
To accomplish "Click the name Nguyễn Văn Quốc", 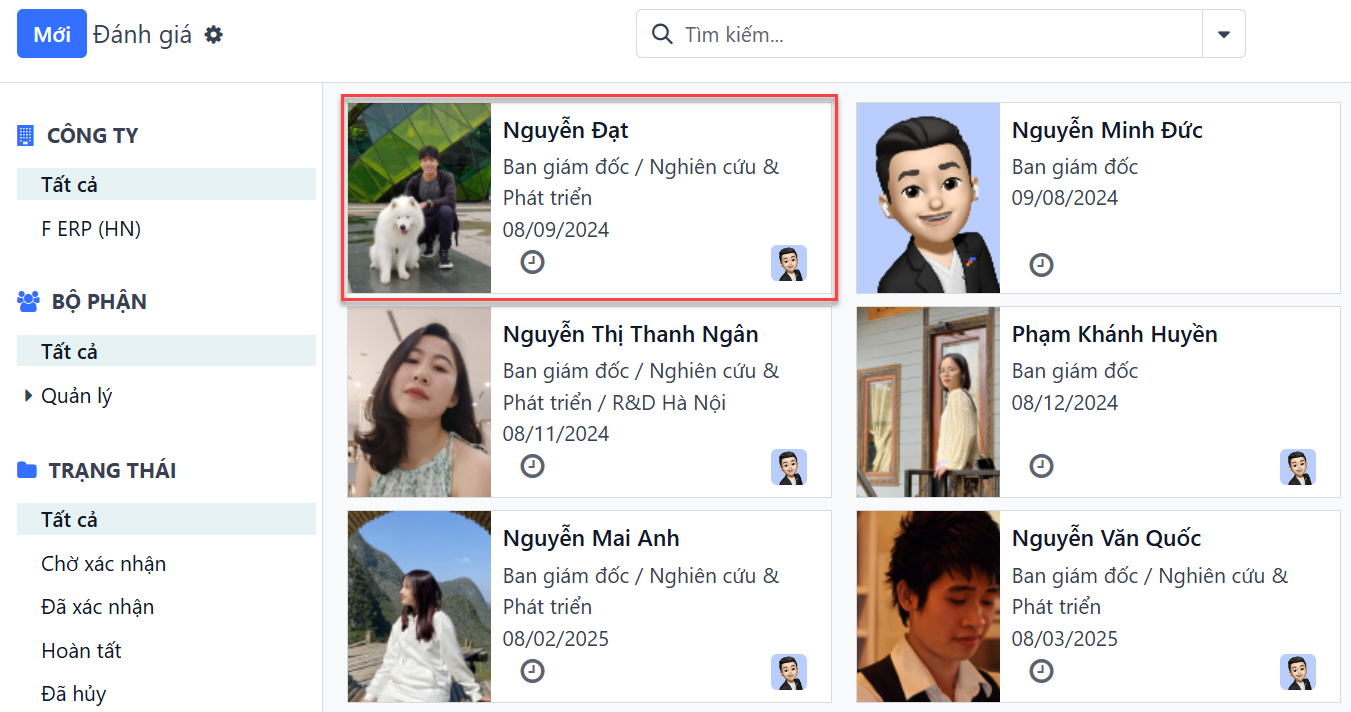I will [x=1106, y=539].
